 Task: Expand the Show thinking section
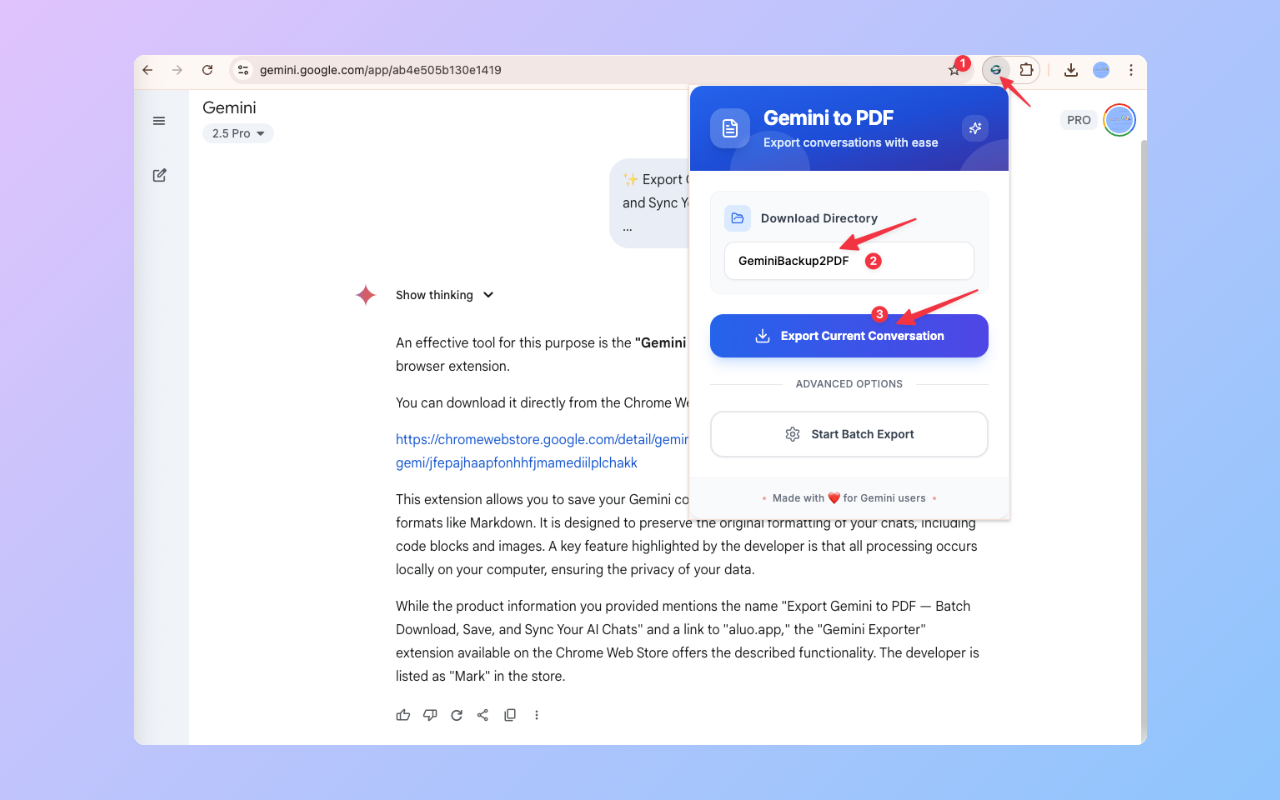click(444, 295)
